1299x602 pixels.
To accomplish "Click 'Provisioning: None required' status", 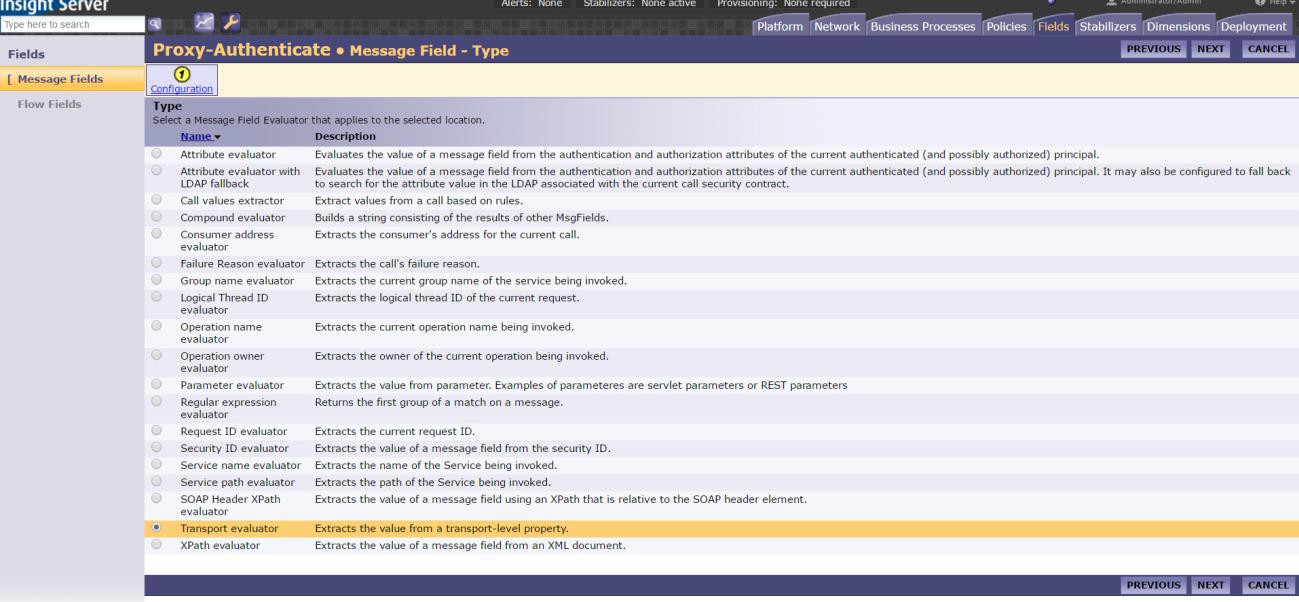I will coord(783,3).
